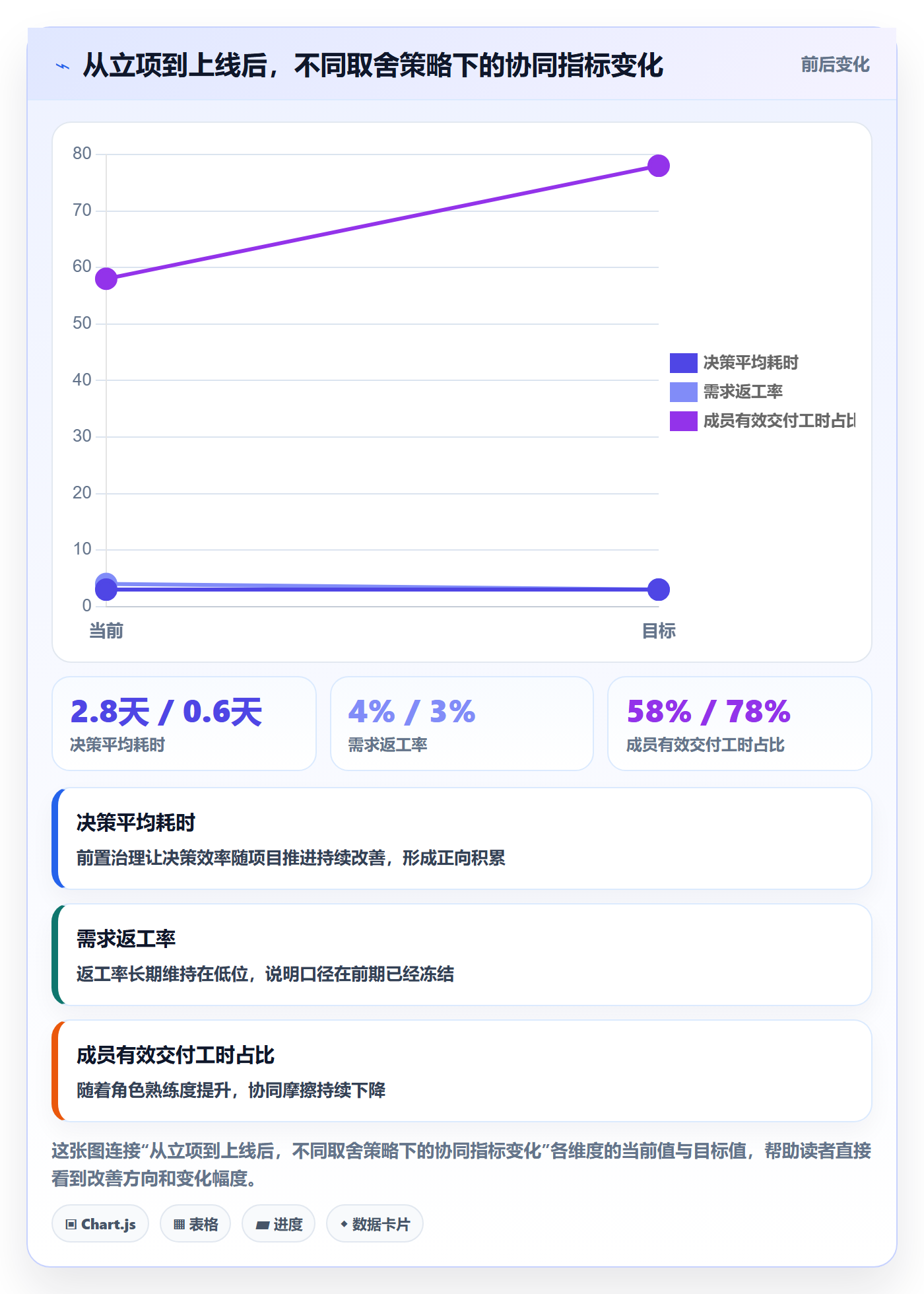Toggle 需求返工率 legend color box
Viewport: 924px width, 1294px height.
[683, 392]
